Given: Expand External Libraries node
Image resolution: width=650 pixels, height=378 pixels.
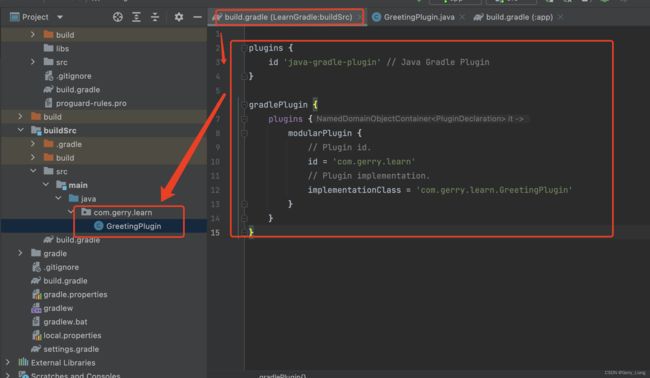Looking at the screenshot, I should (7, 362).
